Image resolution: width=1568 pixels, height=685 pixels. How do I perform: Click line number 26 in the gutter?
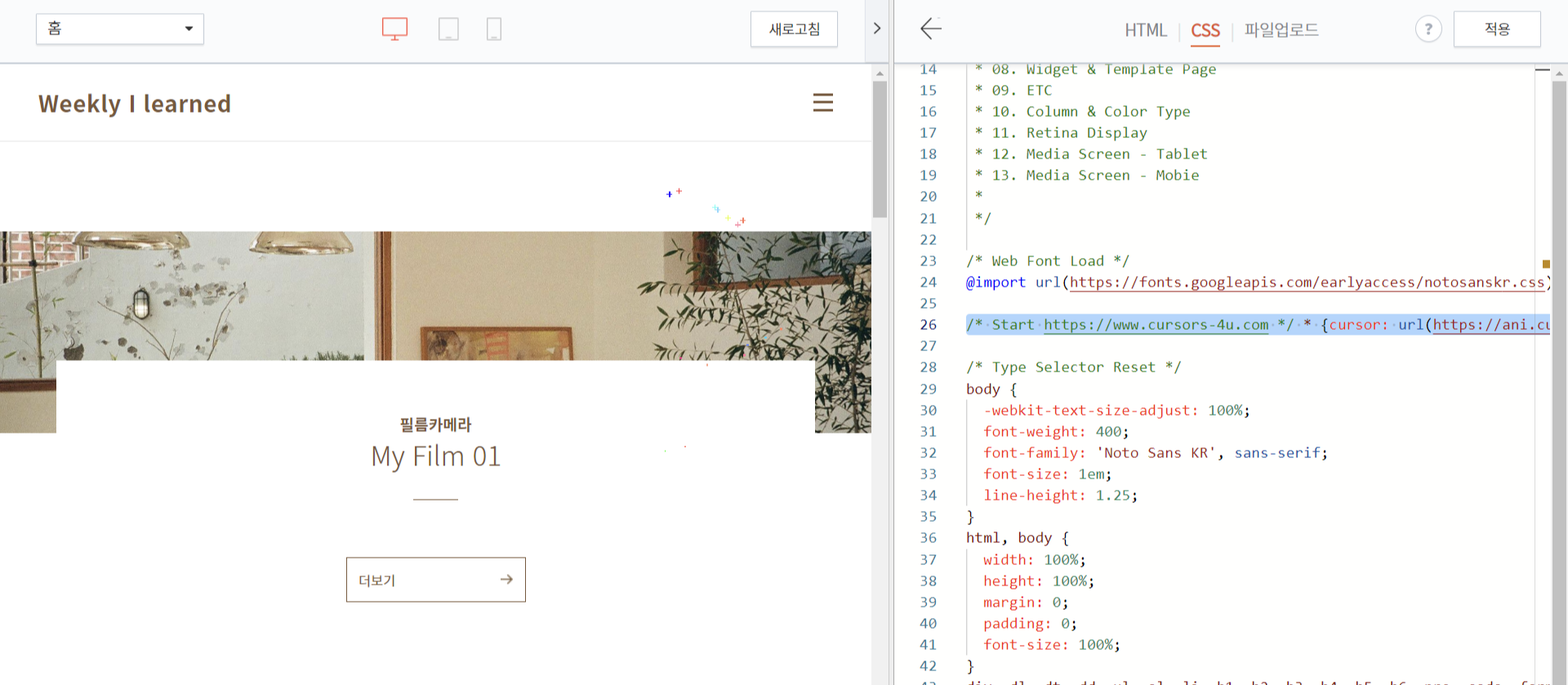click(929, 325)
